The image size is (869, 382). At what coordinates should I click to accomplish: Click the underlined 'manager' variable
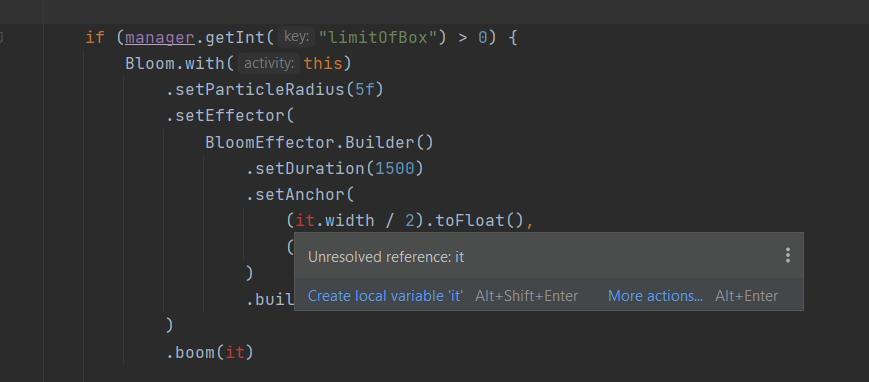[x=160, y=38]
